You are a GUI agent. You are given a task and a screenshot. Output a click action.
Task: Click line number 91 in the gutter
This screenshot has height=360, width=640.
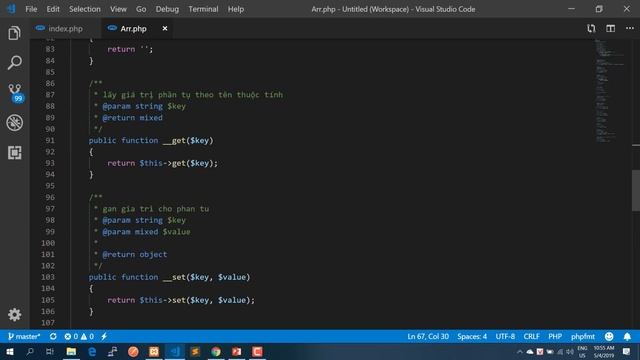(50, 140)
